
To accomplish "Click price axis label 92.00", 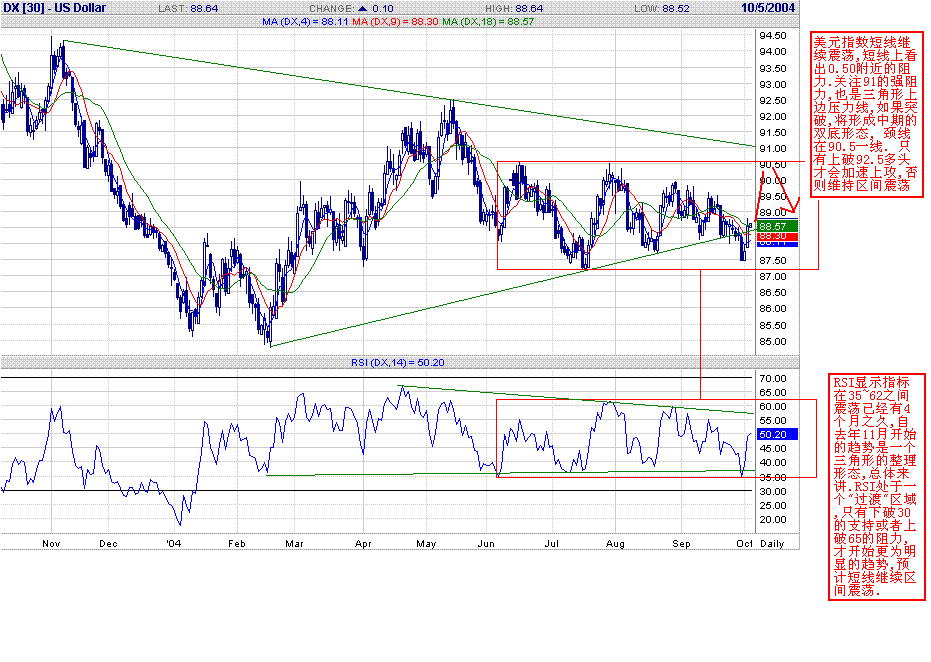I will tap(772, 116).
